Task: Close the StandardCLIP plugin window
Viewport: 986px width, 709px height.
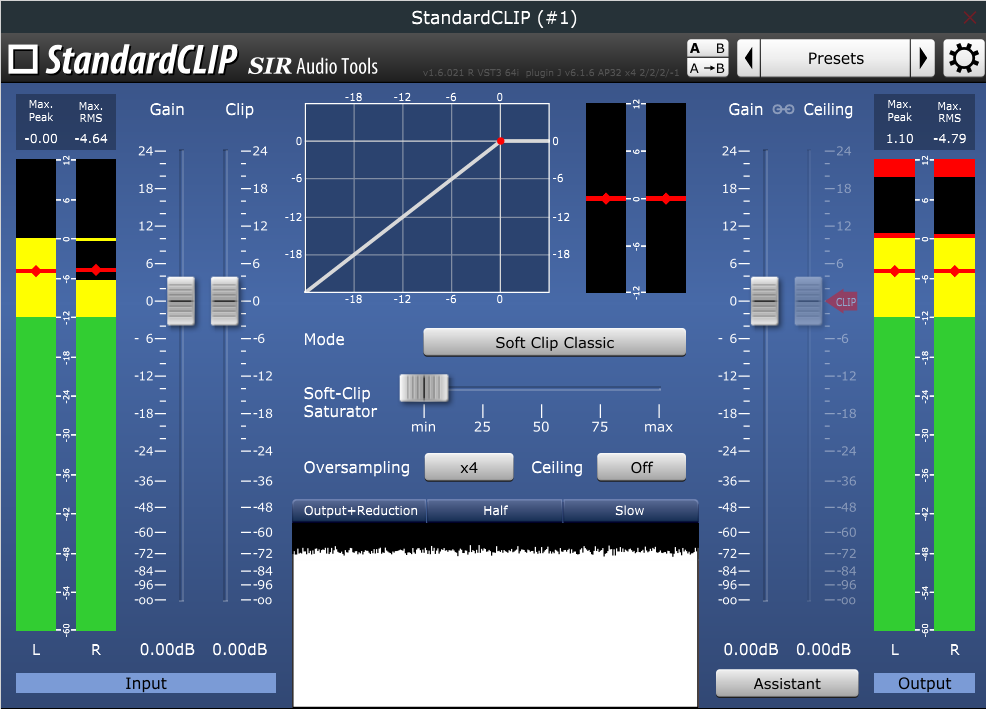Action: [971, 17]
